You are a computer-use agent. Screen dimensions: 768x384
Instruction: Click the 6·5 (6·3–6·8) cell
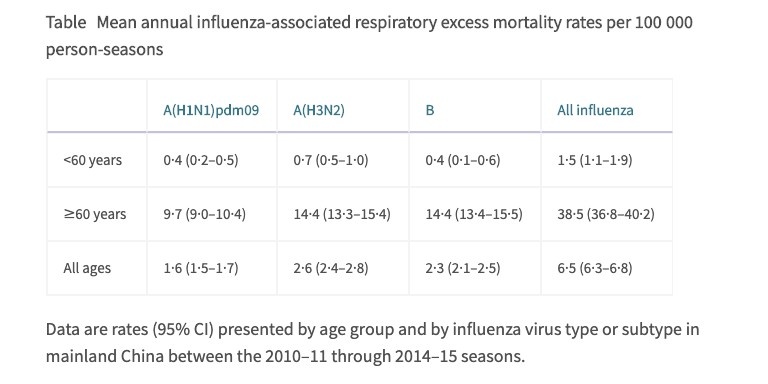pos(595,268)
